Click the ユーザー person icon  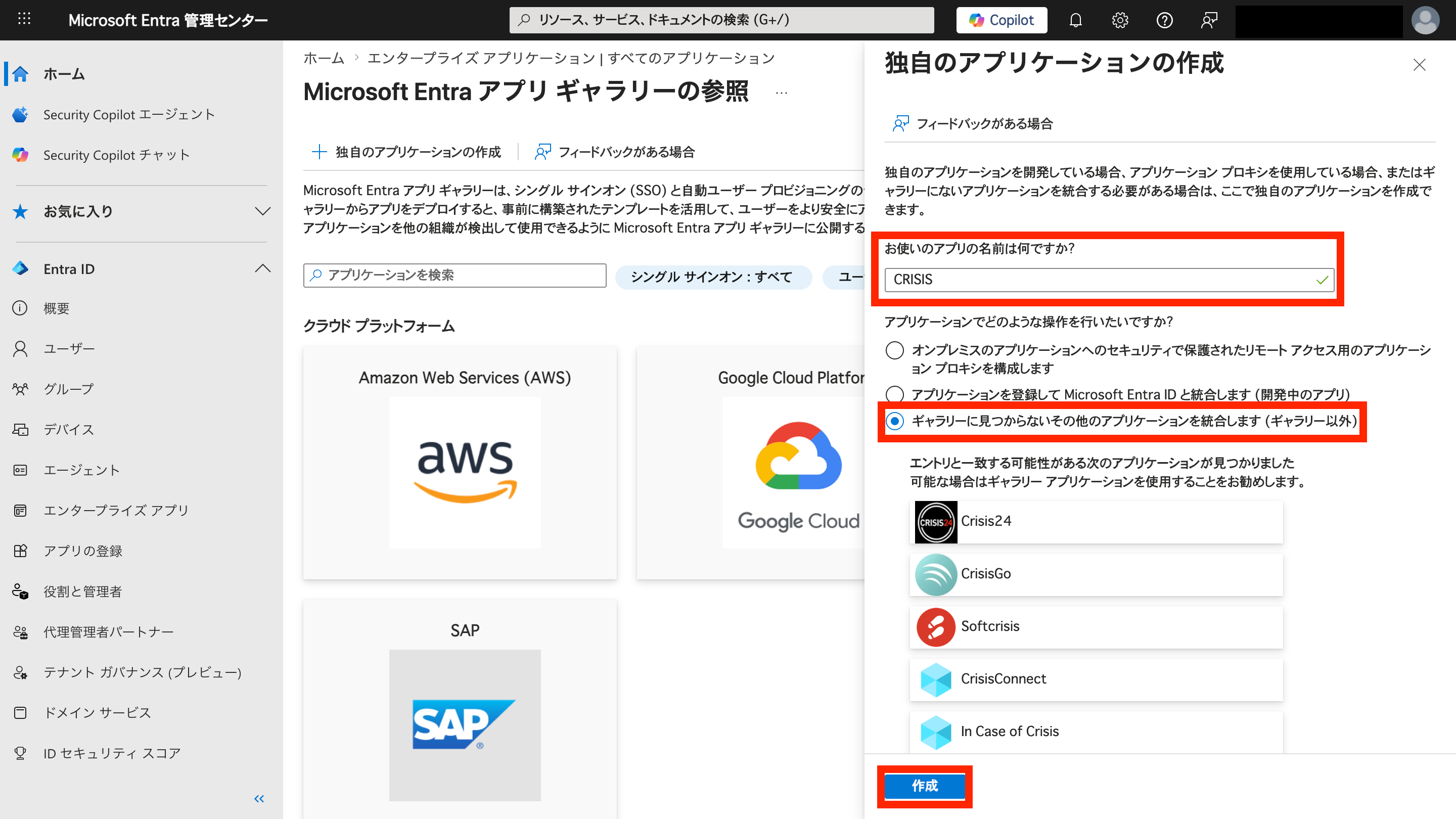point(20,349)
